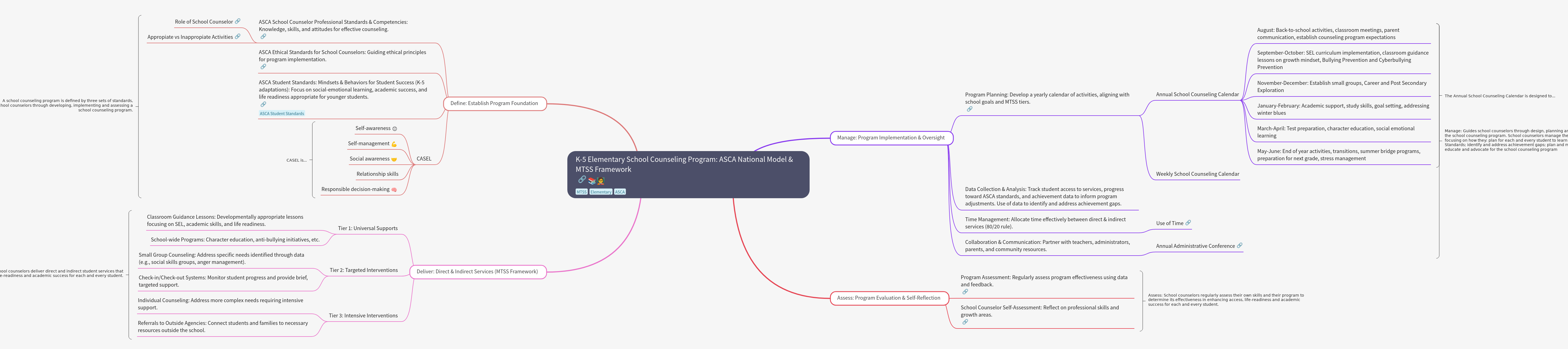Select Data Collection & Analysis node
This screenshot has width=1568, height=349.
tap(1044, 197)
